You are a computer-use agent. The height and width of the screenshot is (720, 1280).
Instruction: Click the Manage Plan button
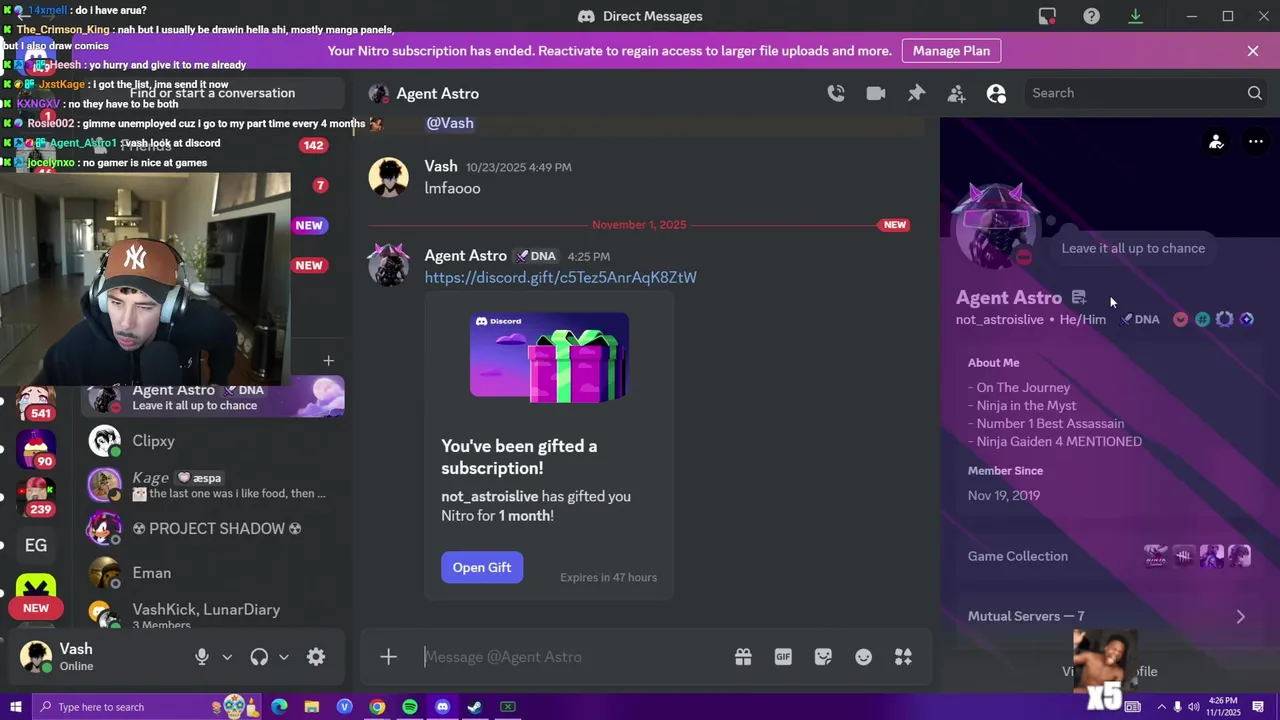tap(951, 51)
